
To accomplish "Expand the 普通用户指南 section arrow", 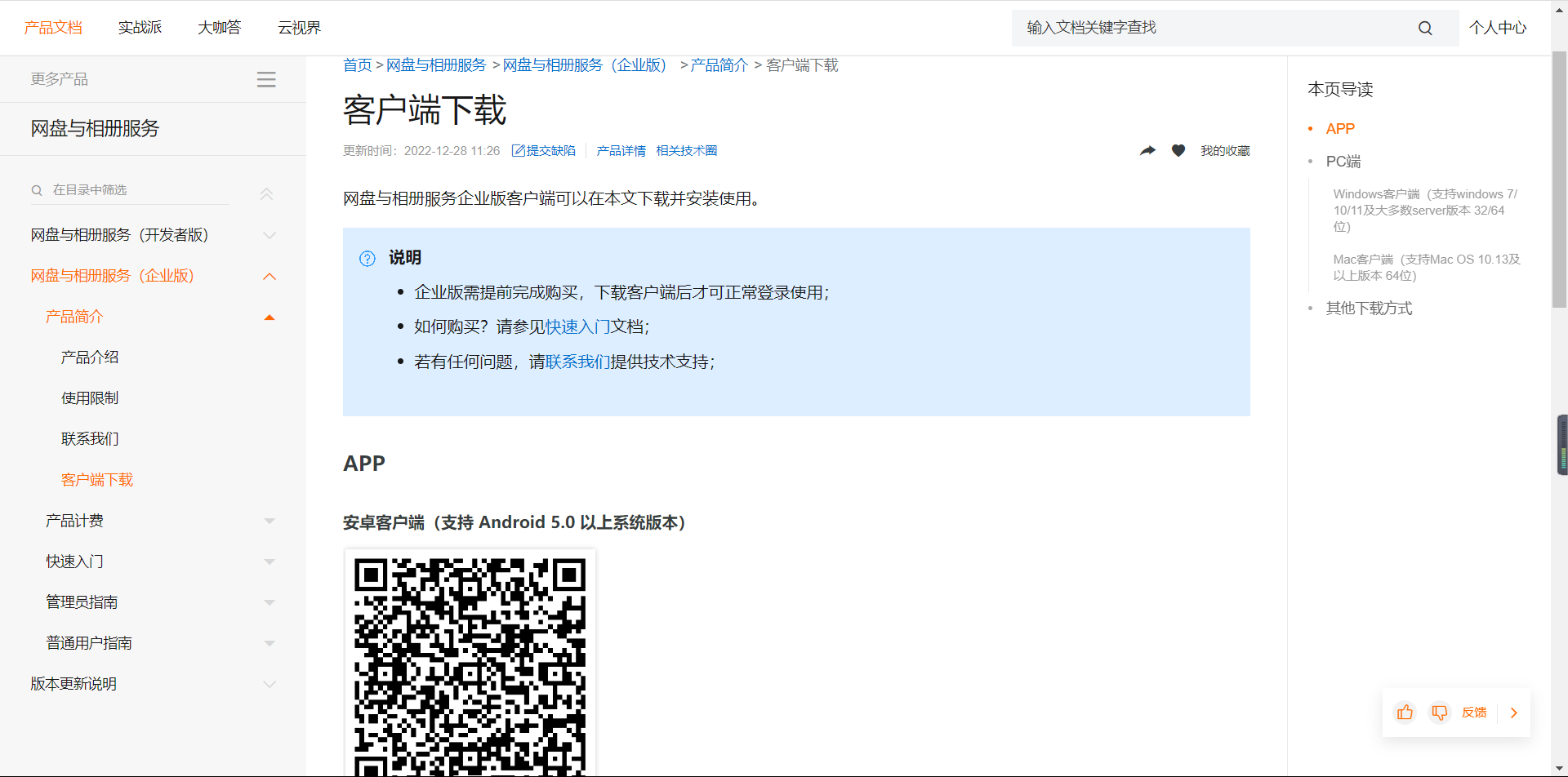I will tap(269, 643).
